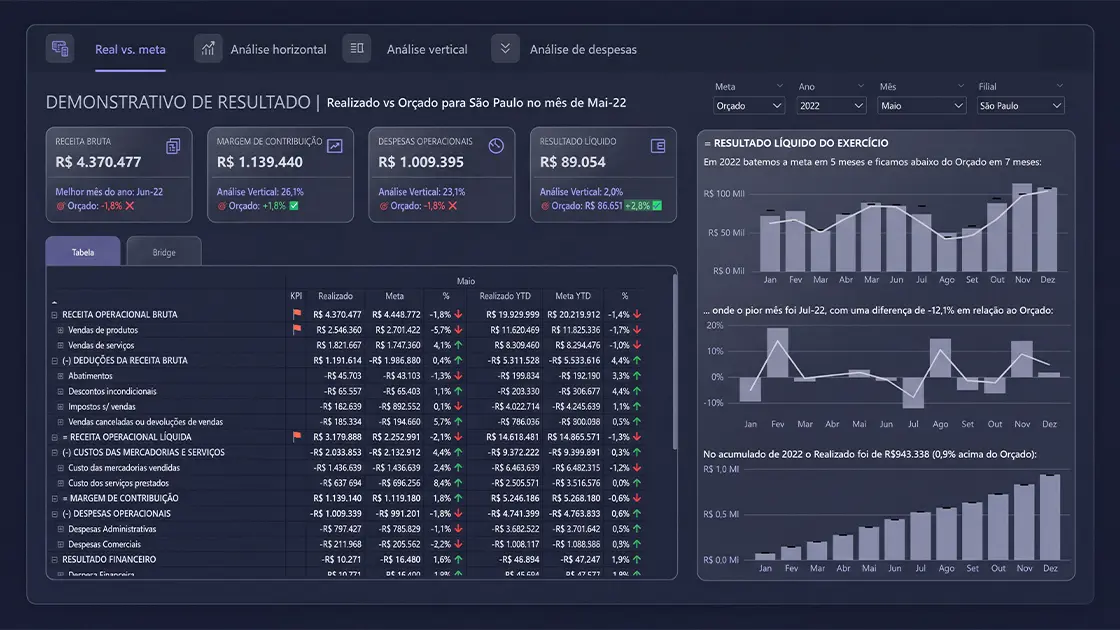Click green up arrow in Vendas de serviços Maio %

click(458, 345)
